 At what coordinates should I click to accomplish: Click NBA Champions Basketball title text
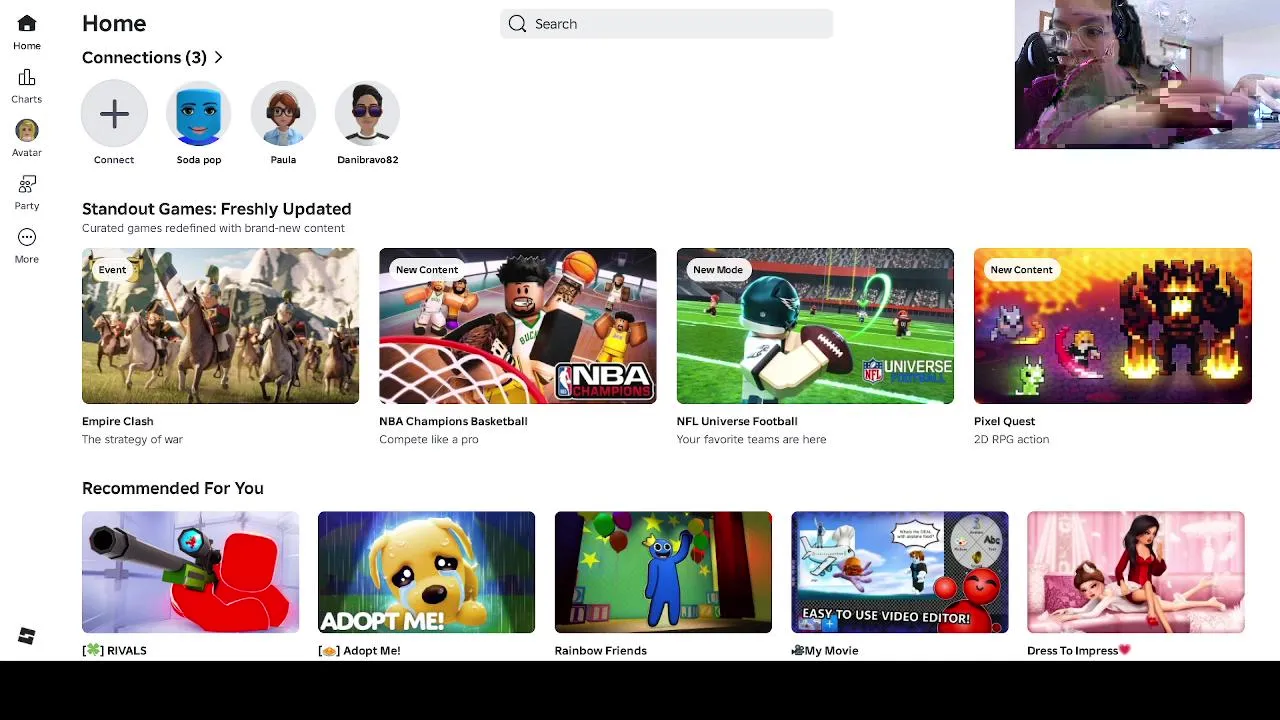(x=453, y=421)
